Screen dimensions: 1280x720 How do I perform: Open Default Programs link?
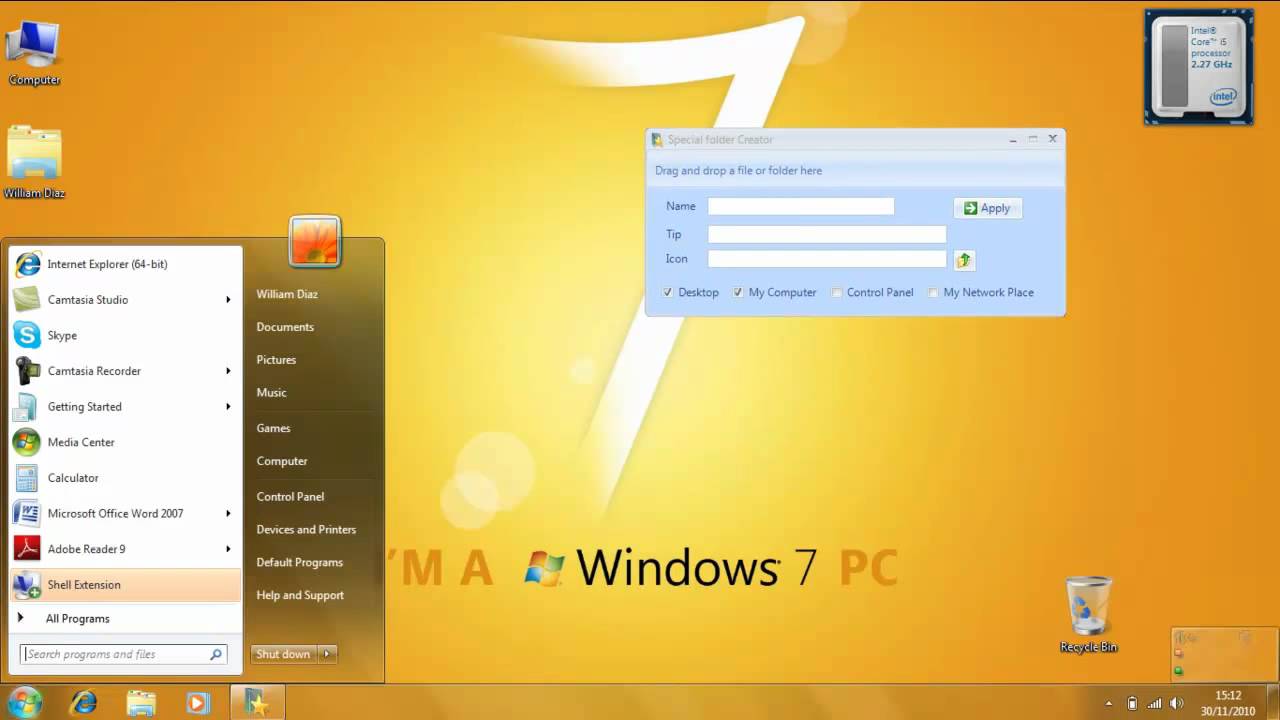tap(299, 563)
